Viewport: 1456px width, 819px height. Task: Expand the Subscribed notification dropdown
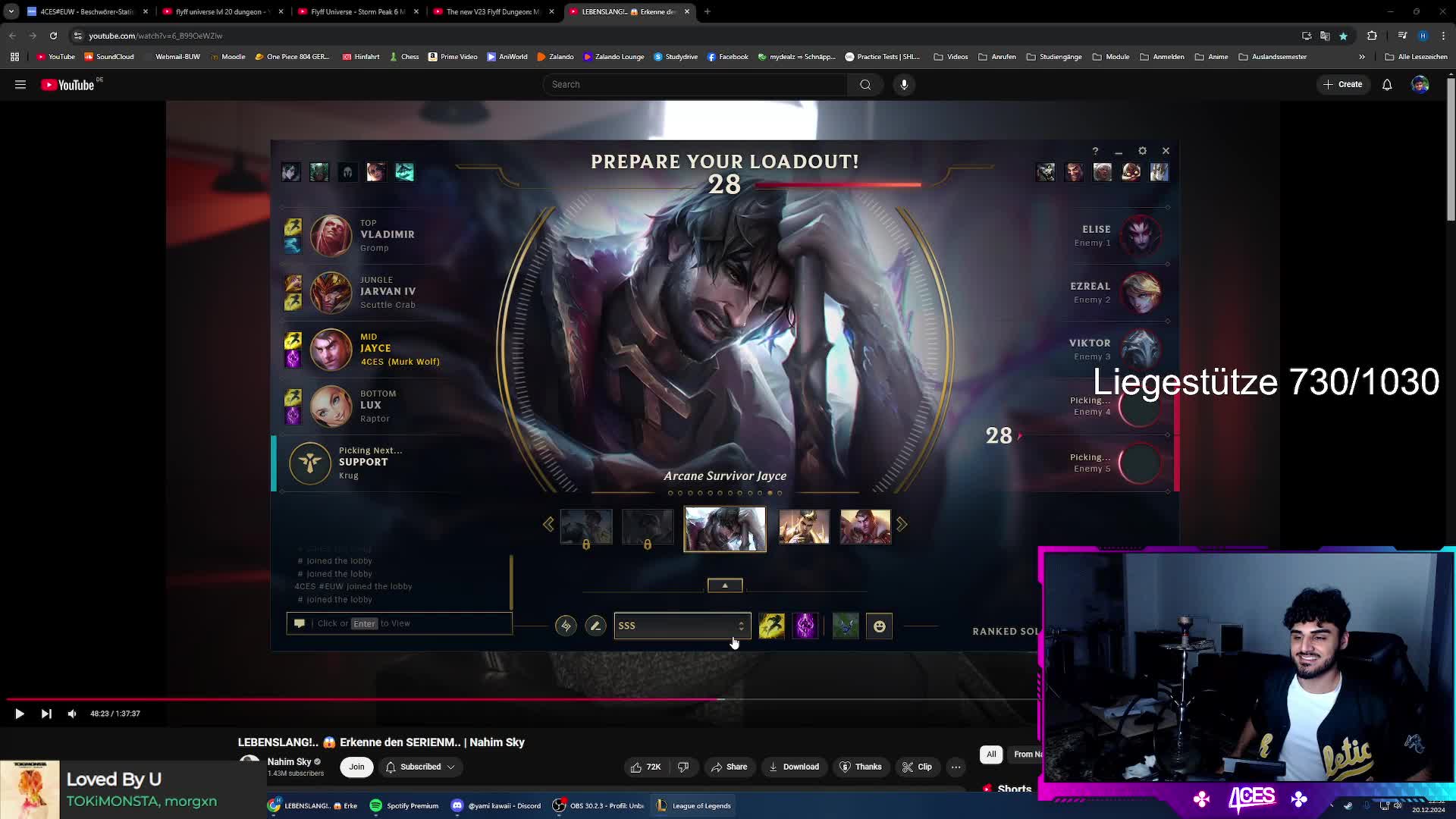pyautogui.click(x=420, y=767)
